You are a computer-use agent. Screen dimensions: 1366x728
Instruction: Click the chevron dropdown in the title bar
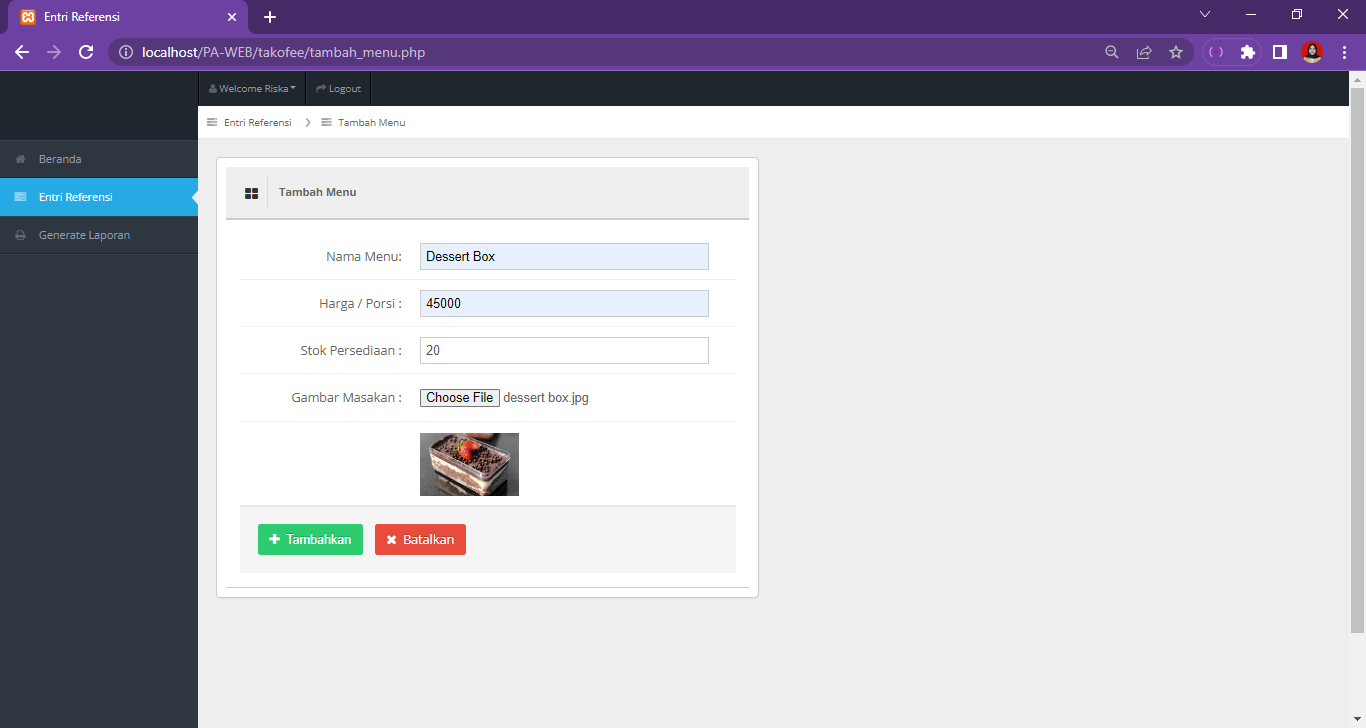[1204, 14]
